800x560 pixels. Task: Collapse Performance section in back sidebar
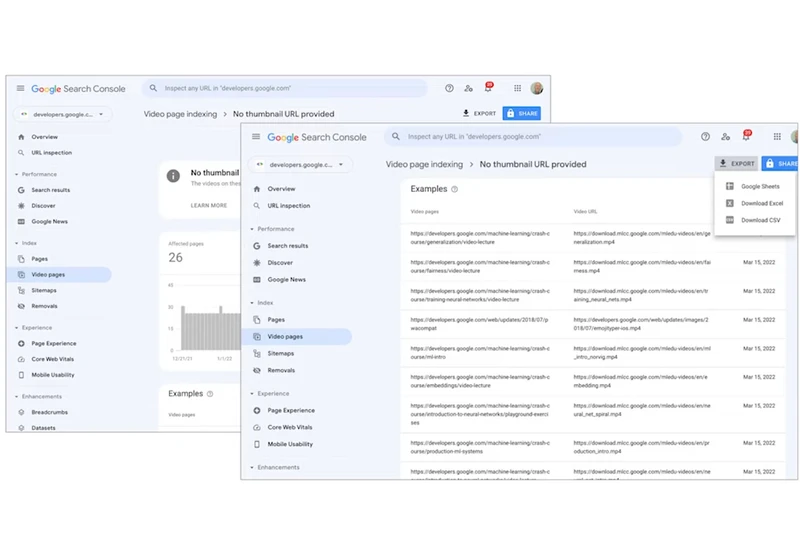pyautogui.click(x=16, y=174)
